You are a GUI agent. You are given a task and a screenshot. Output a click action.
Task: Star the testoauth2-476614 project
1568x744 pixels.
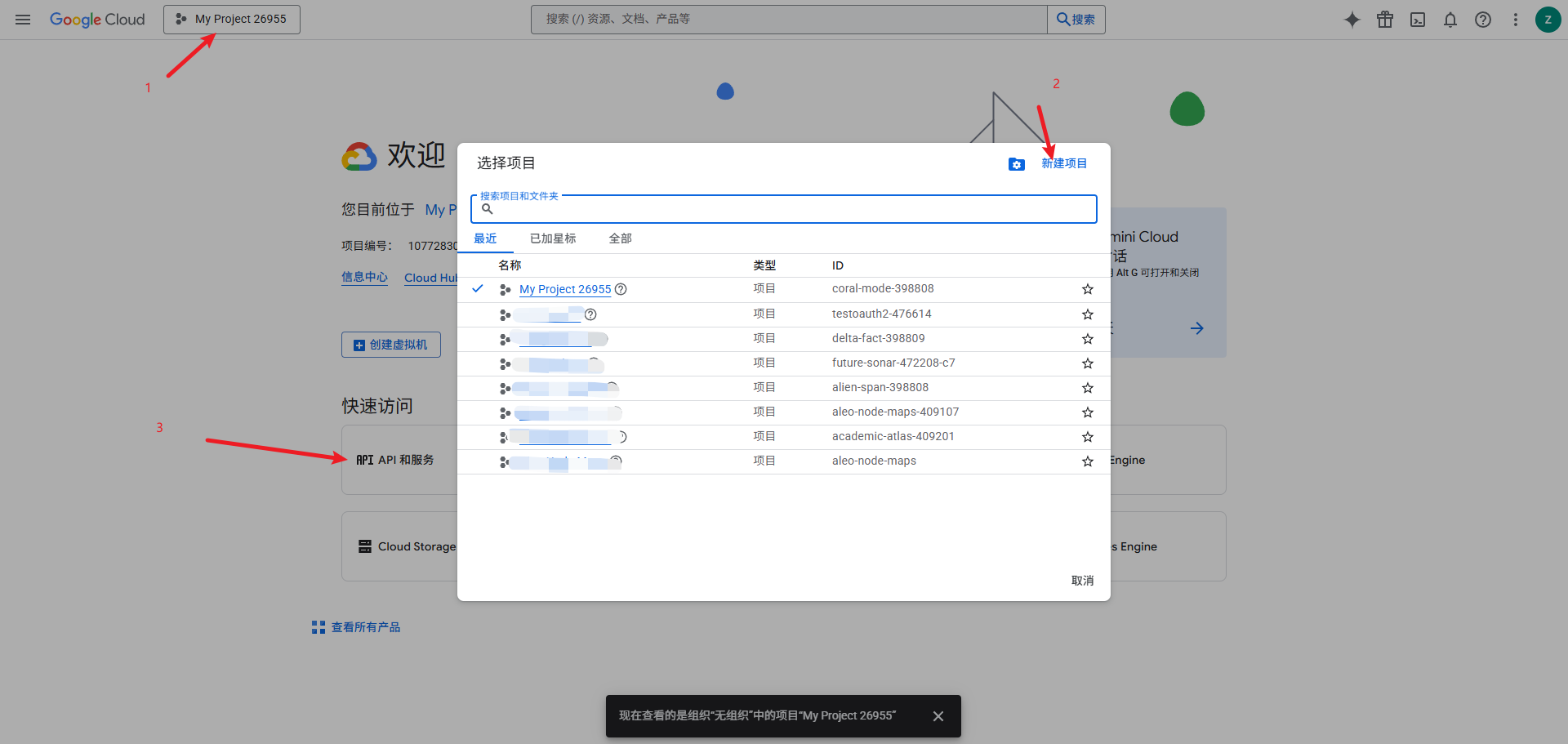(x=1088, y=314)
